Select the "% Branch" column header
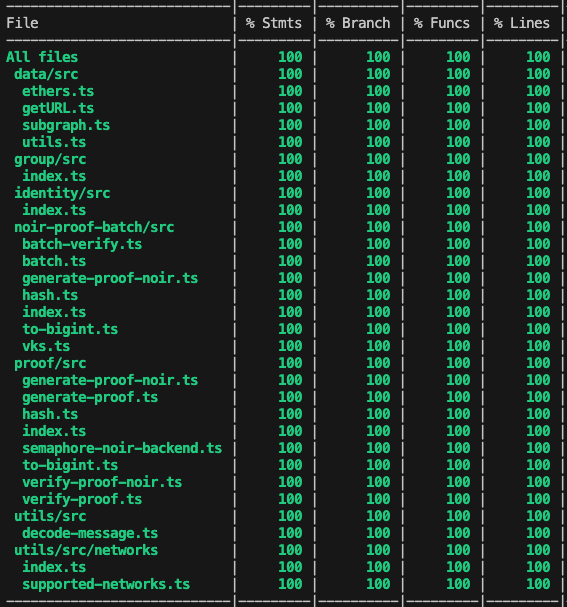 [x=358, y=23]
